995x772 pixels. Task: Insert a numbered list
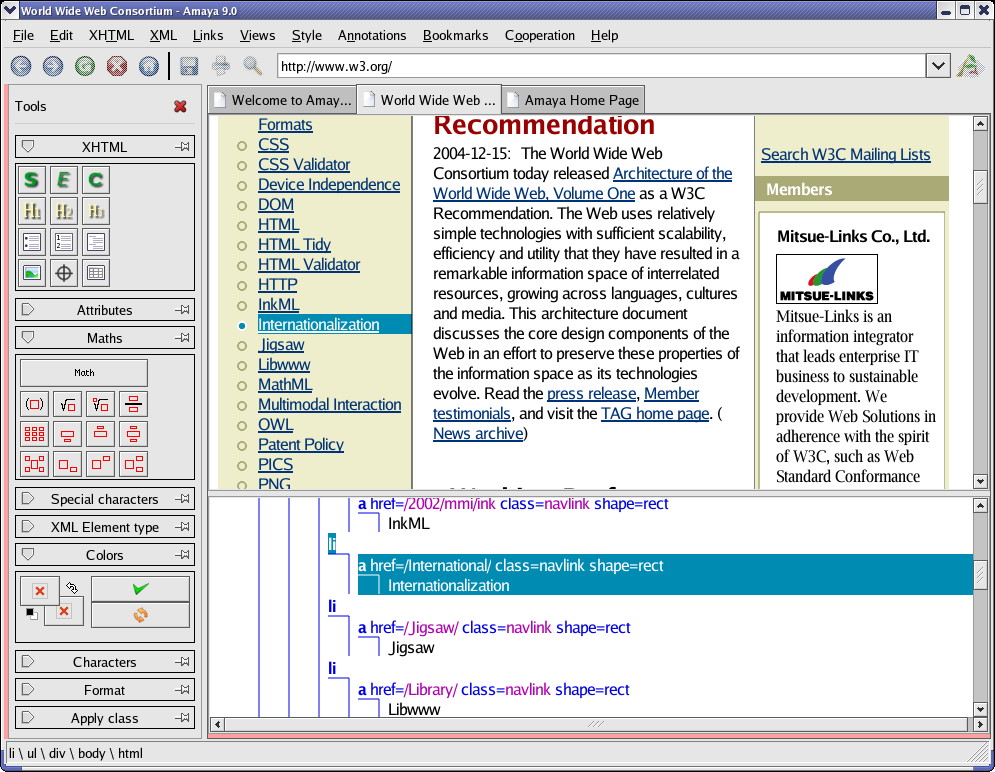(63, 241)
